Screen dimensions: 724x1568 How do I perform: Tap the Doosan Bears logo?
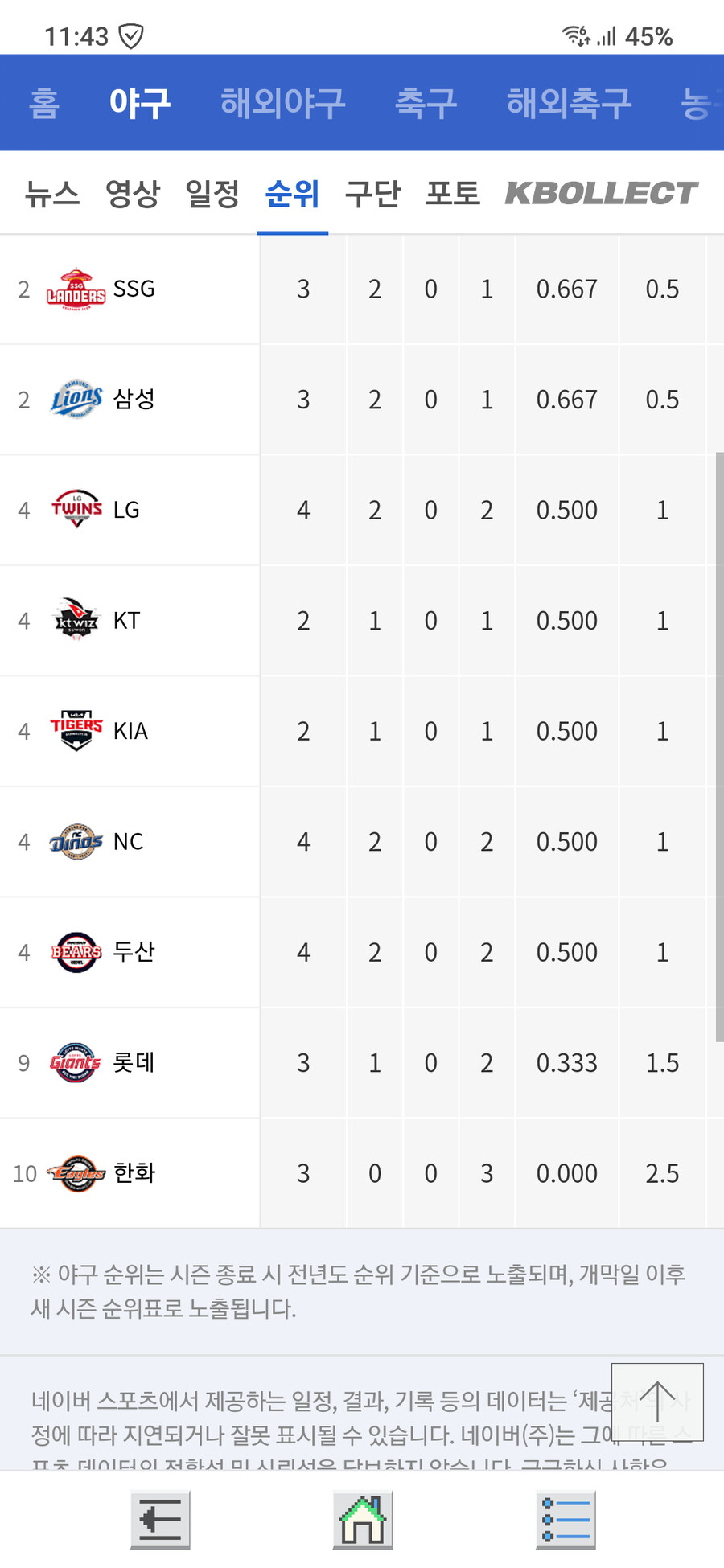(76, 952)
